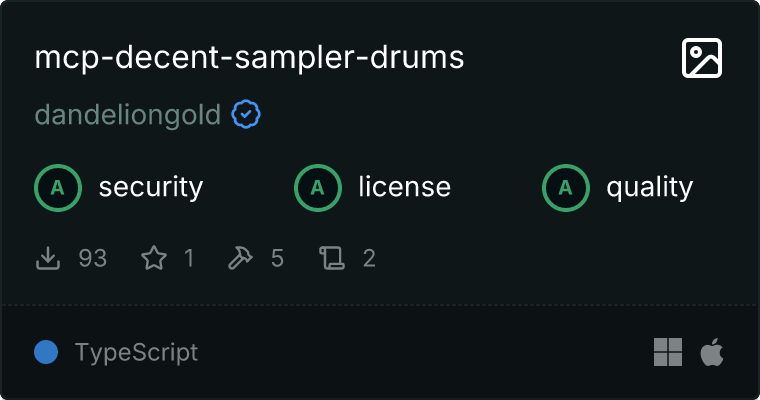Click the quality grade A badge
Screen dimensions: 760x400
(x=565, y=187)
